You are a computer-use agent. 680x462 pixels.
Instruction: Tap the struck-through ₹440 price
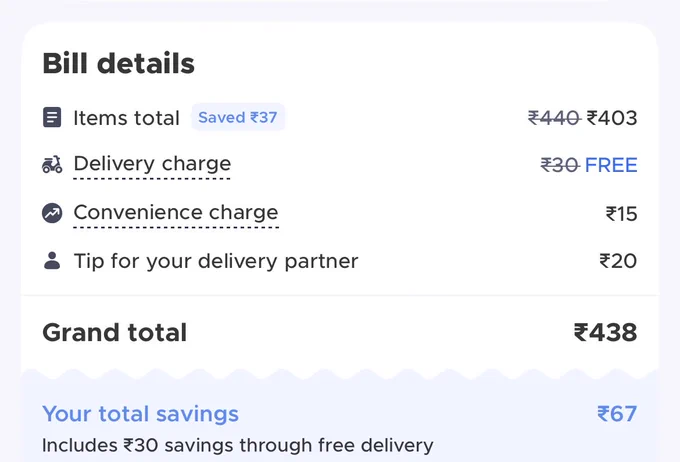click(x=554, y=118)
